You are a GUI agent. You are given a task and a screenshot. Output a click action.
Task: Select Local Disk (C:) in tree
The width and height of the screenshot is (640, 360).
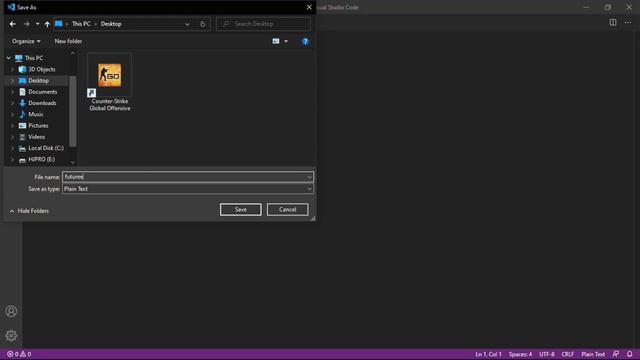tap(46, 148)
